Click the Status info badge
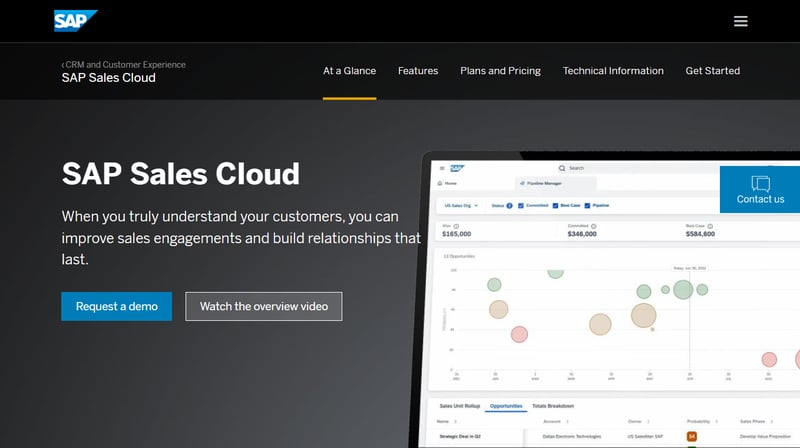This screenshot has width=800, height=448. tap(509, 206)
